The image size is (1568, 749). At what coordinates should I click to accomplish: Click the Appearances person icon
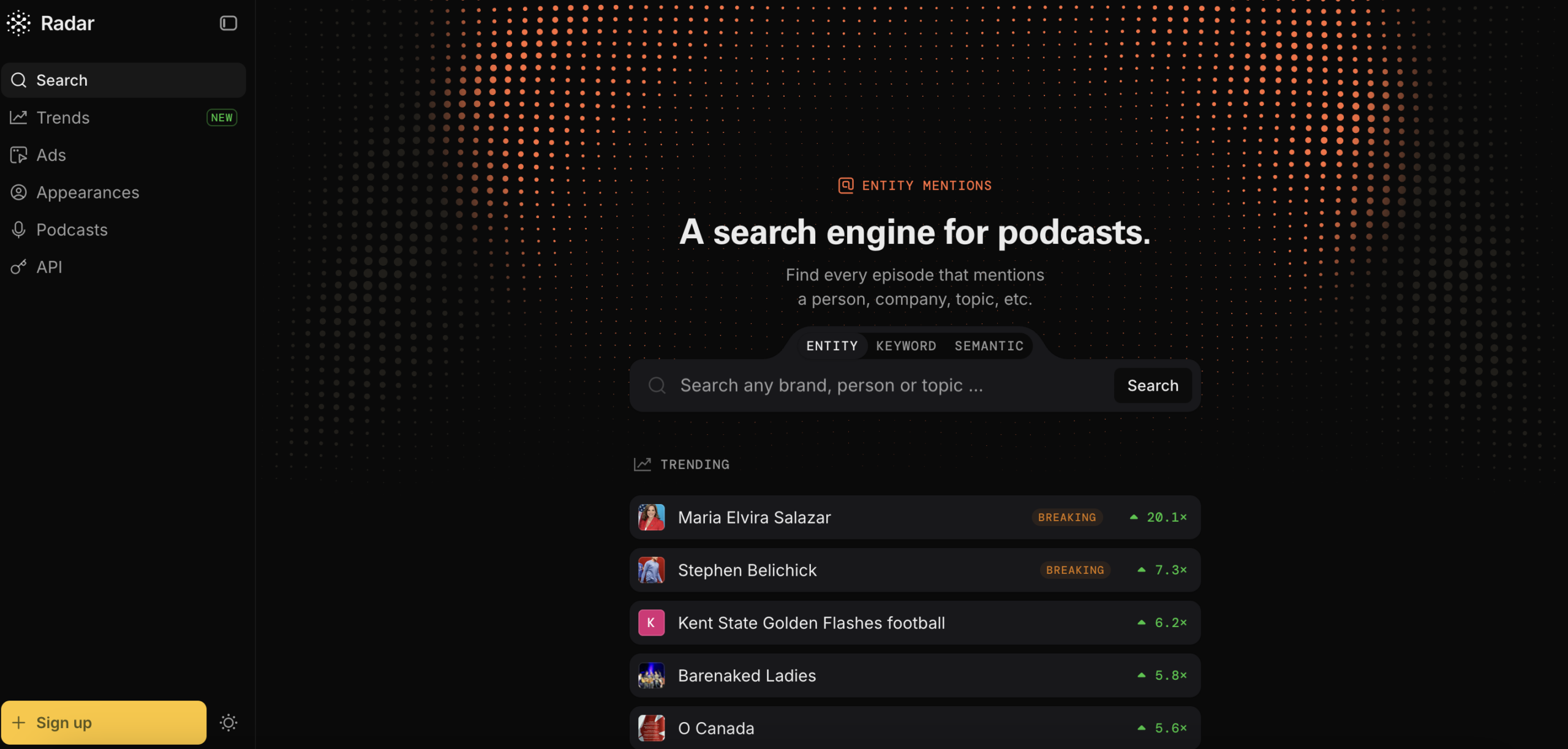tap(19, 192)
